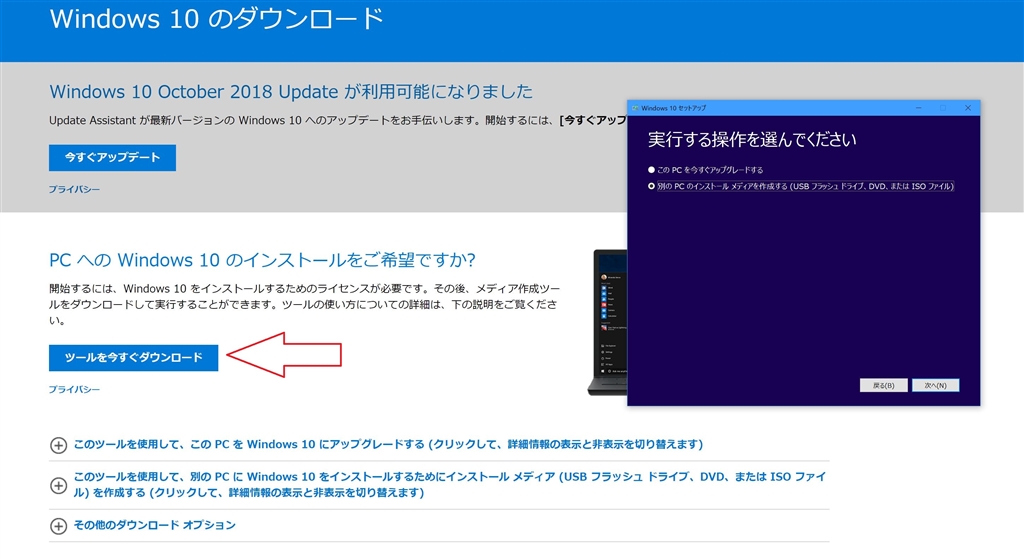Open the プライバシー link under 今すぐアップデート
Viewport: 1024px width, 558px height.
(74, 189)
